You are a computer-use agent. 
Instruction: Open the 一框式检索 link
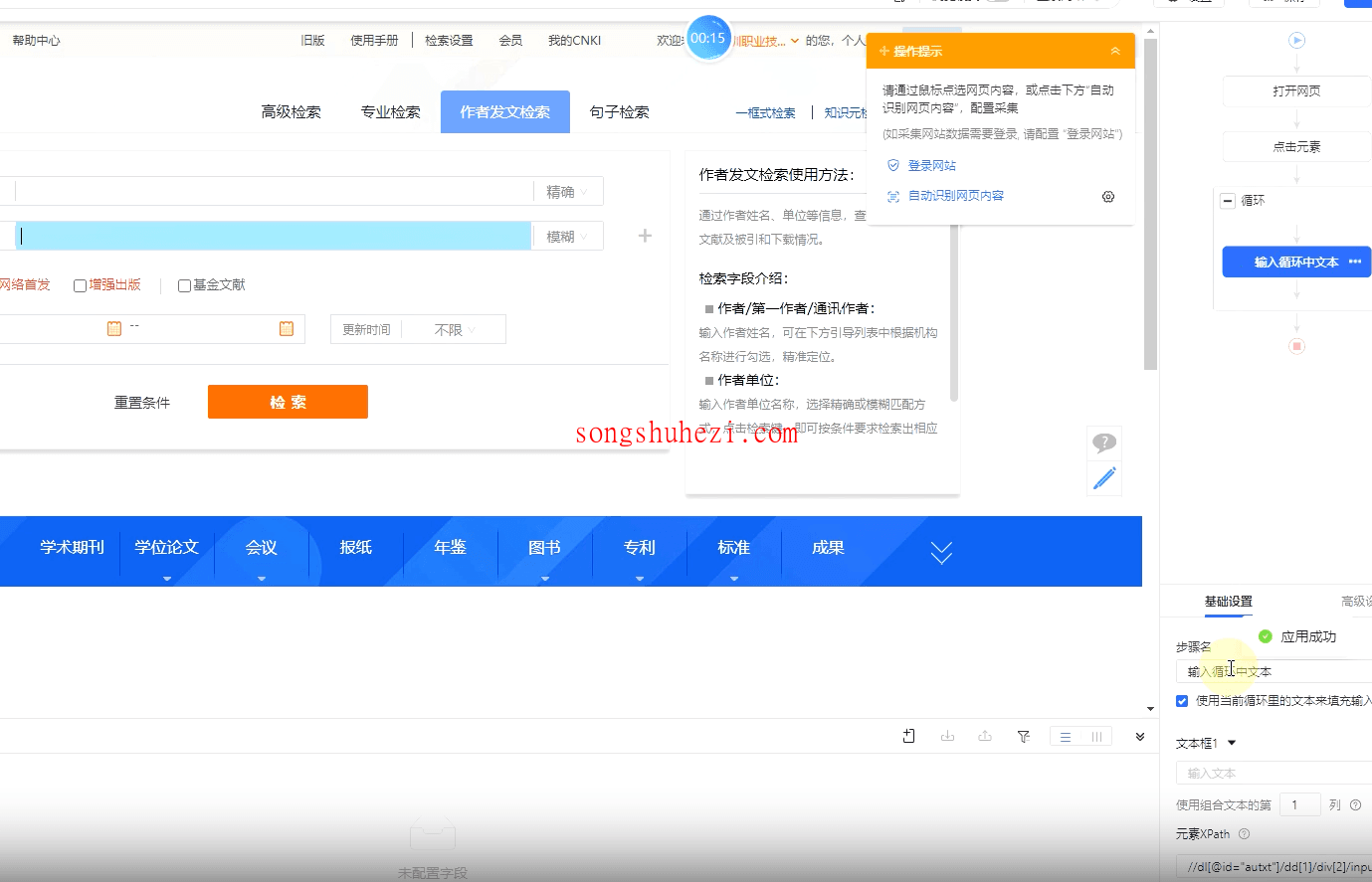click(x=765, y=113)
